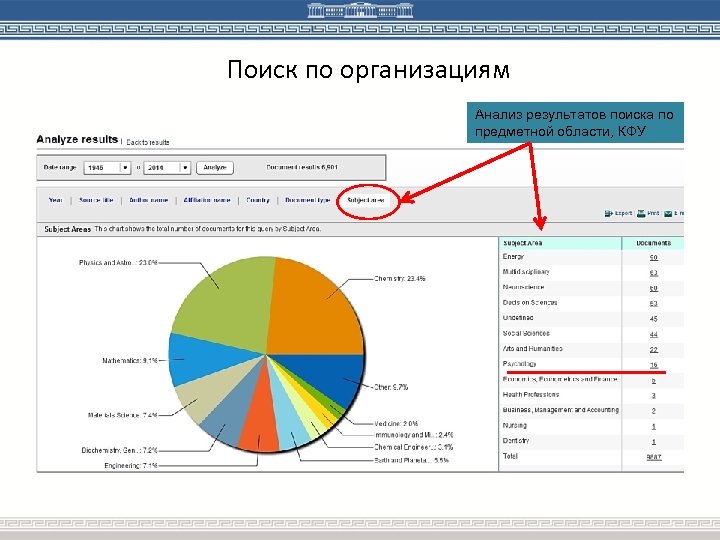Click the Export icon
The width and height of the screenshot is (720, 540).
click(x=609, y=214)
